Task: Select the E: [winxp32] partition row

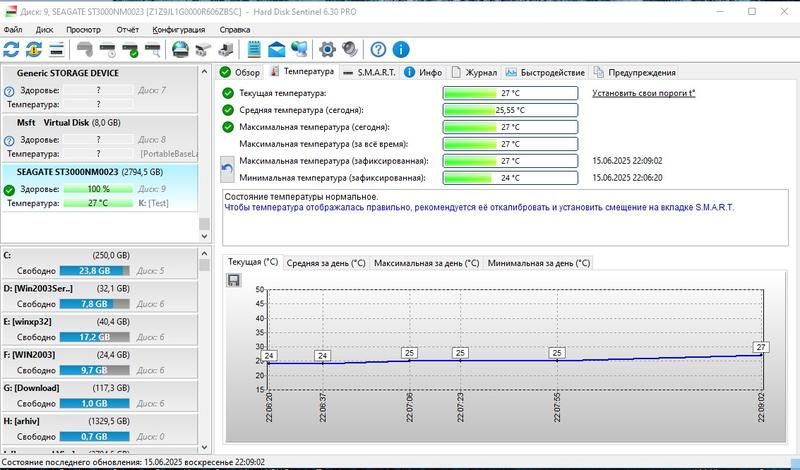Action: point(99,330)
